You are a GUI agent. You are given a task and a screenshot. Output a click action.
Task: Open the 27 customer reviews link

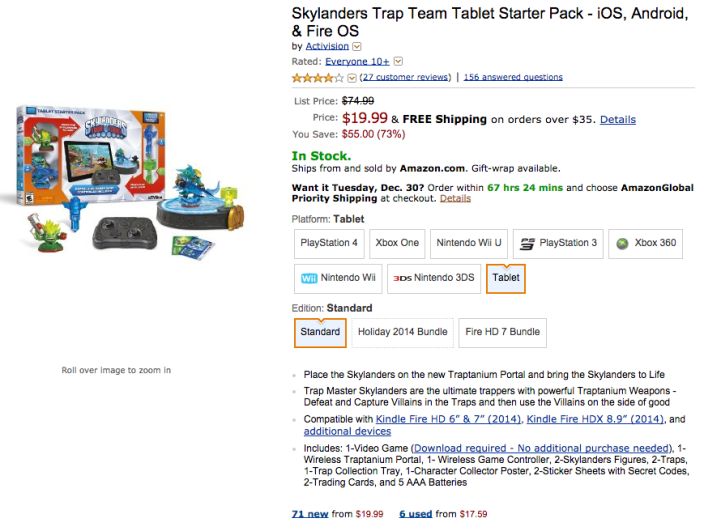[406, 77]
